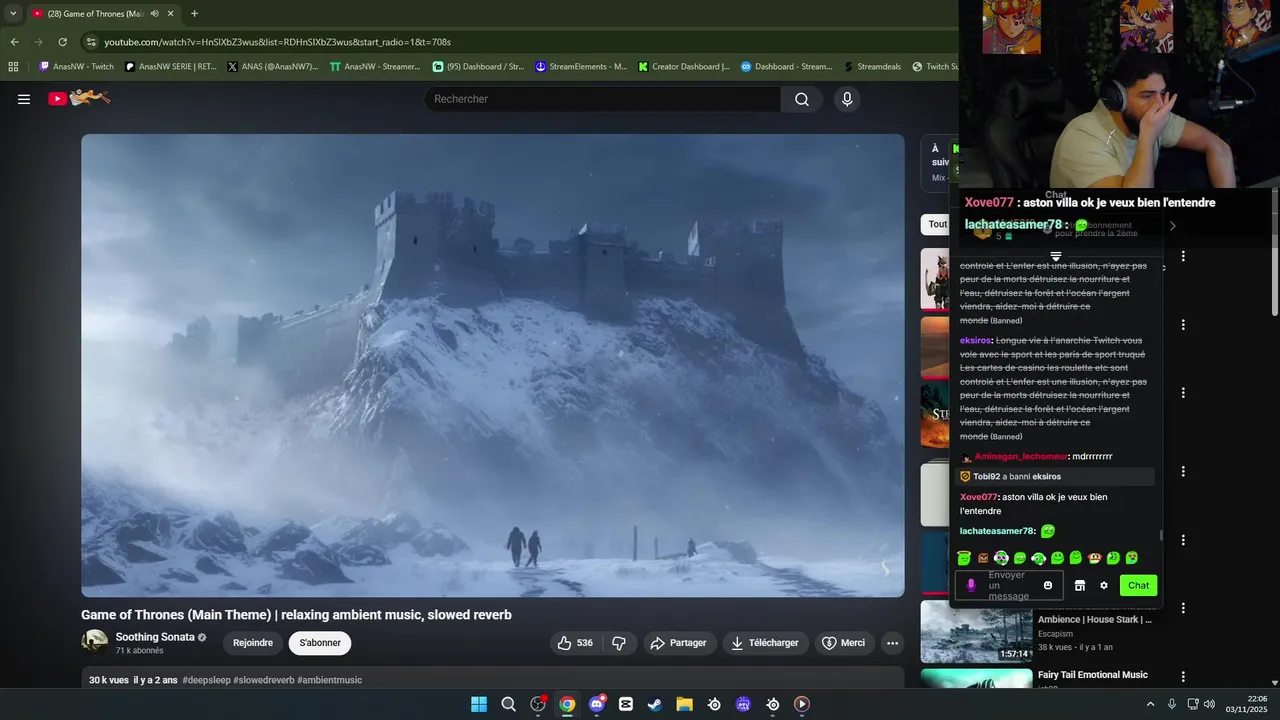Expand the Chrome tab search dropdown
Screen dimensions: 1280x720
[x=13, y=14]
